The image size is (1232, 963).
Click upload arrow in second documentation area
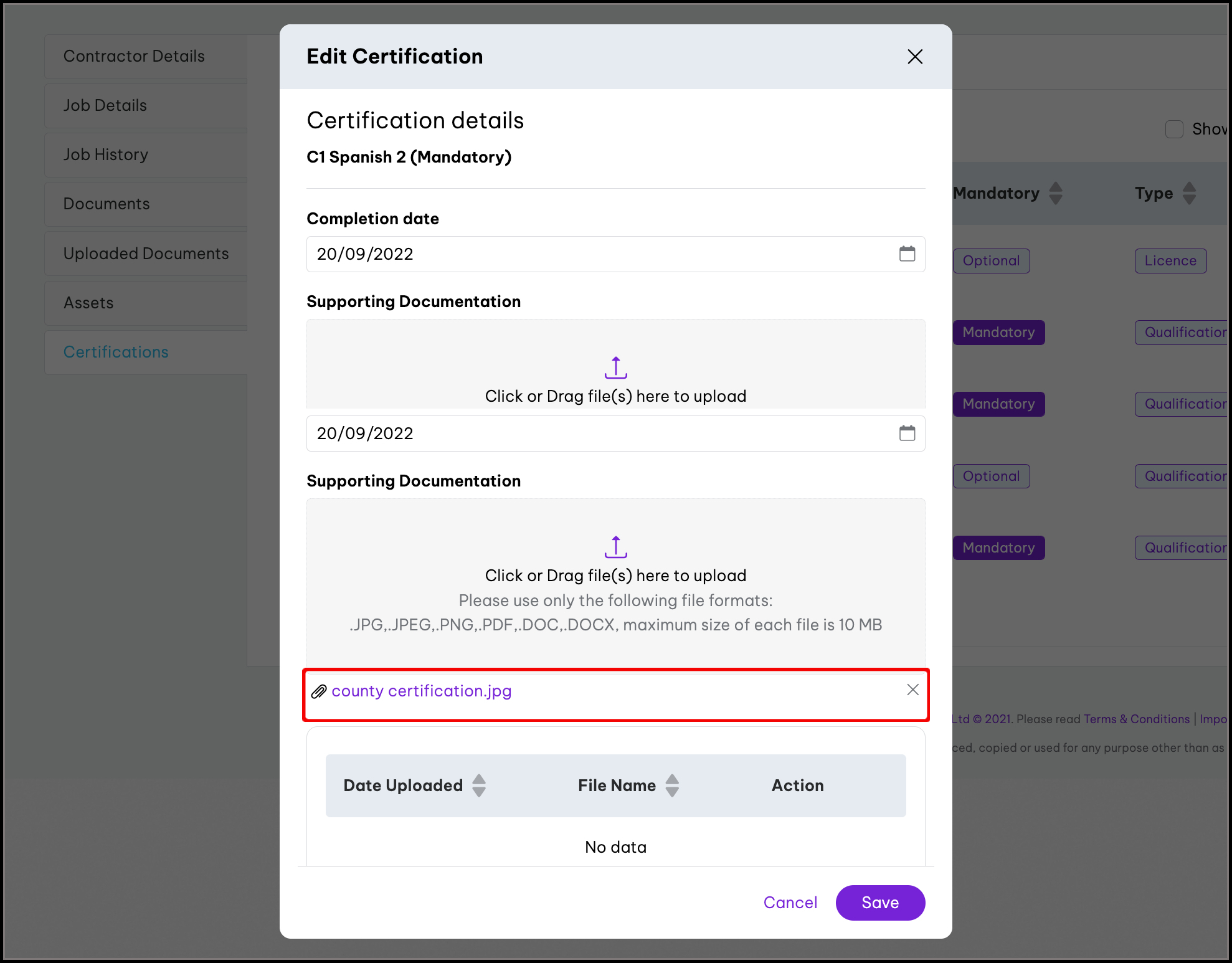(615, 547)
